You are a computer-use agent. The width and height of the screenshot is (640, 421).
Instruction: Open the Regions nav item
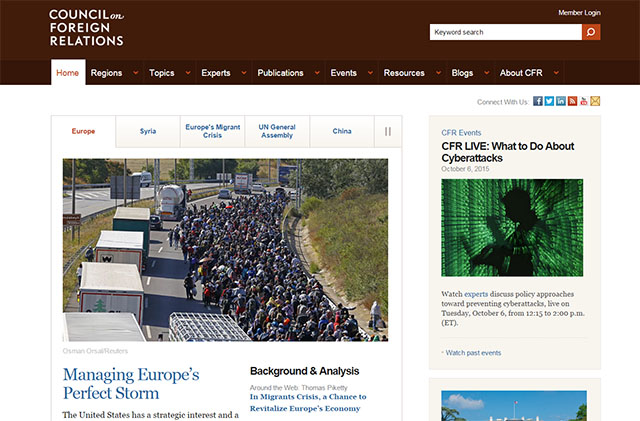[x=107, y=73]
